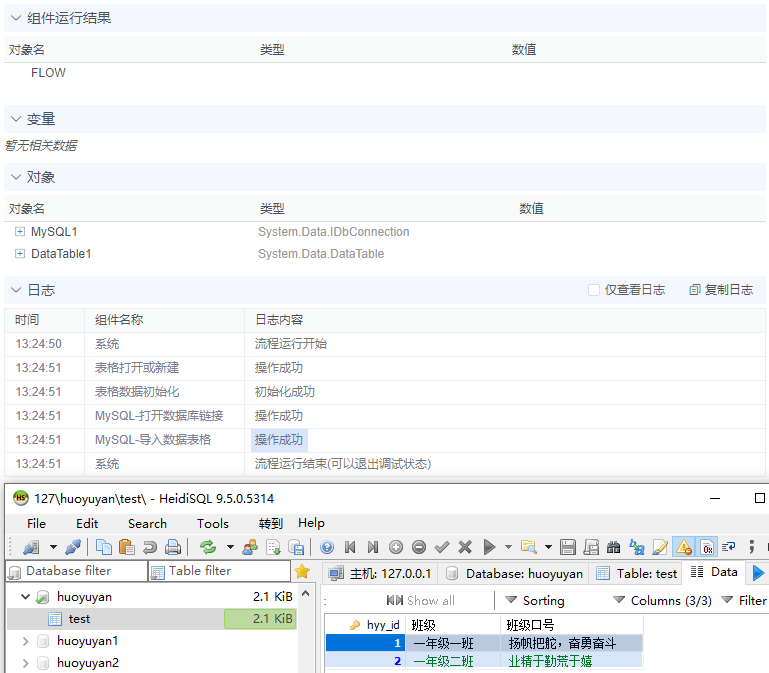Open the File menu in HeidiSQL

pyautogui.click(x=36, y=523)
